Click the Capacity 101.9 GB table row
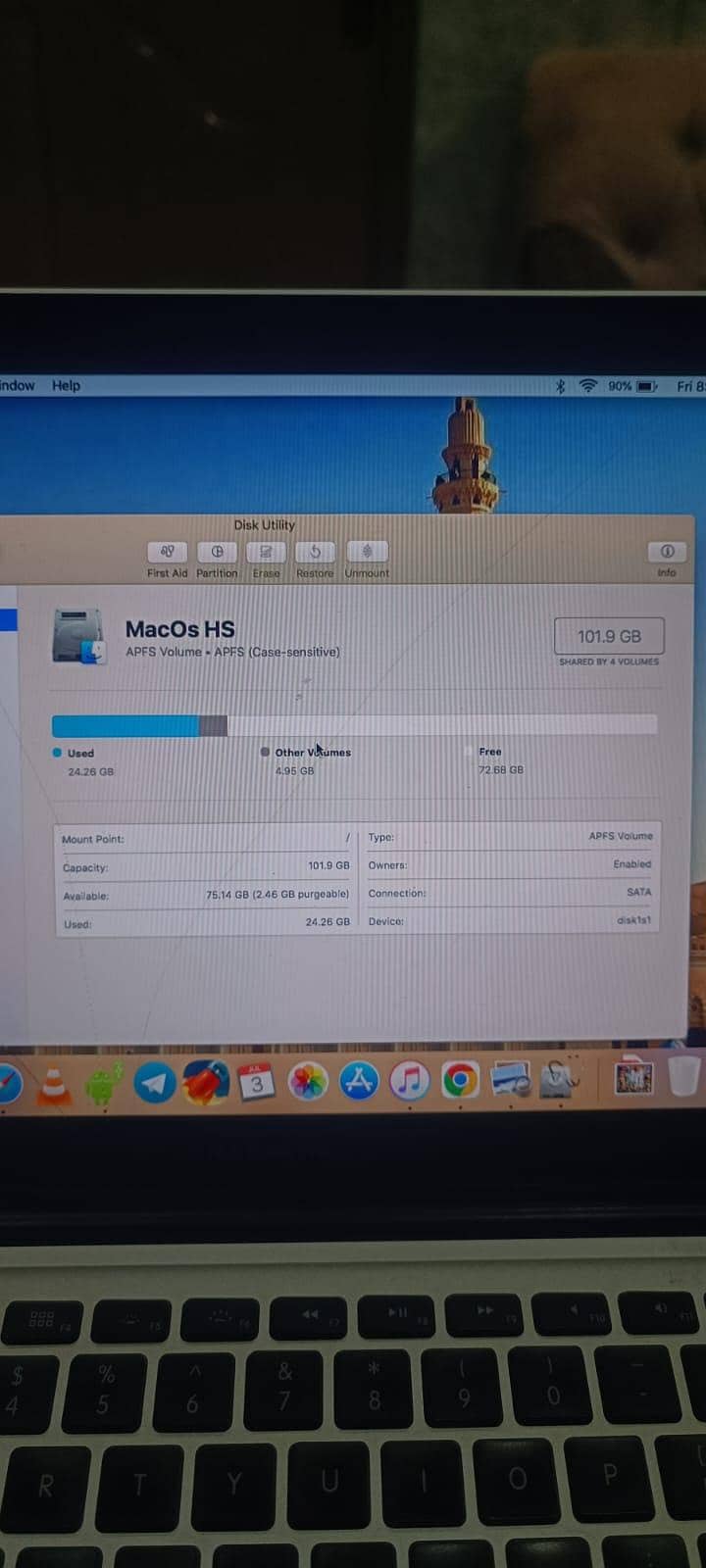 [x=206, y=867]
